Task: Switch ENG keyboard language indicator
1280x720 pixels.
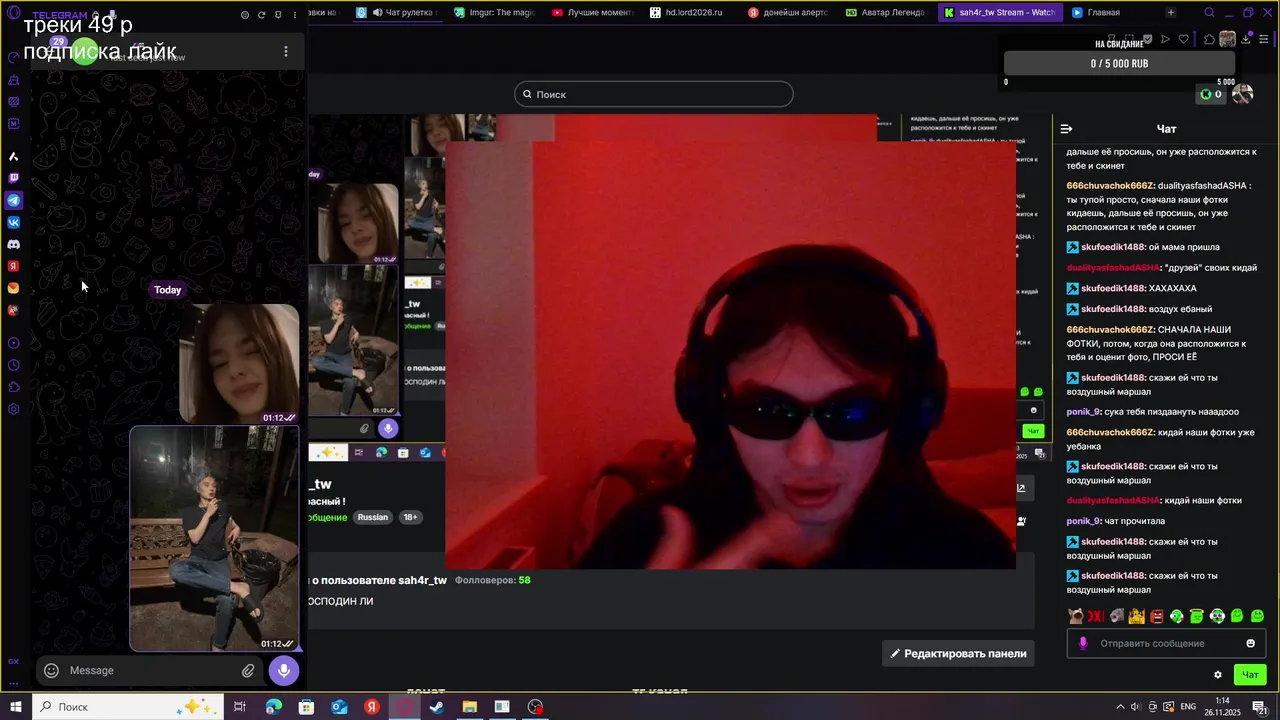Action: pyautogui.click(x=1188, y=707)
